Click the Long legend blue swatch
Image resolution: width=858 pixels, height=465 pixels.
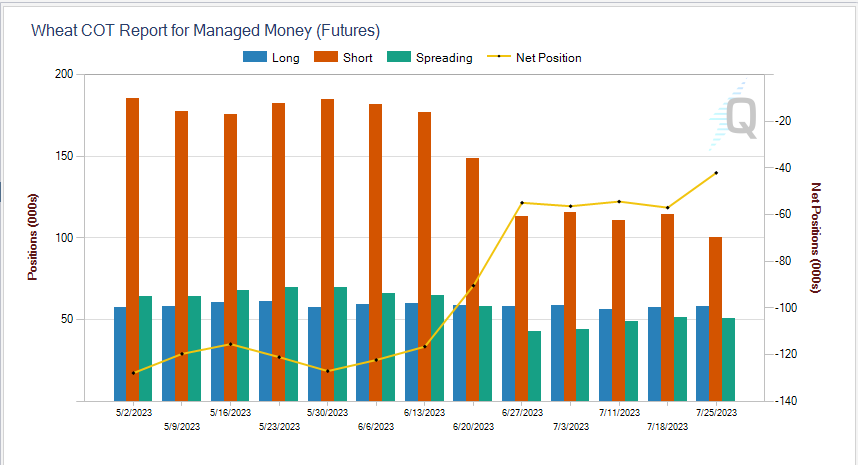[255, 57]
